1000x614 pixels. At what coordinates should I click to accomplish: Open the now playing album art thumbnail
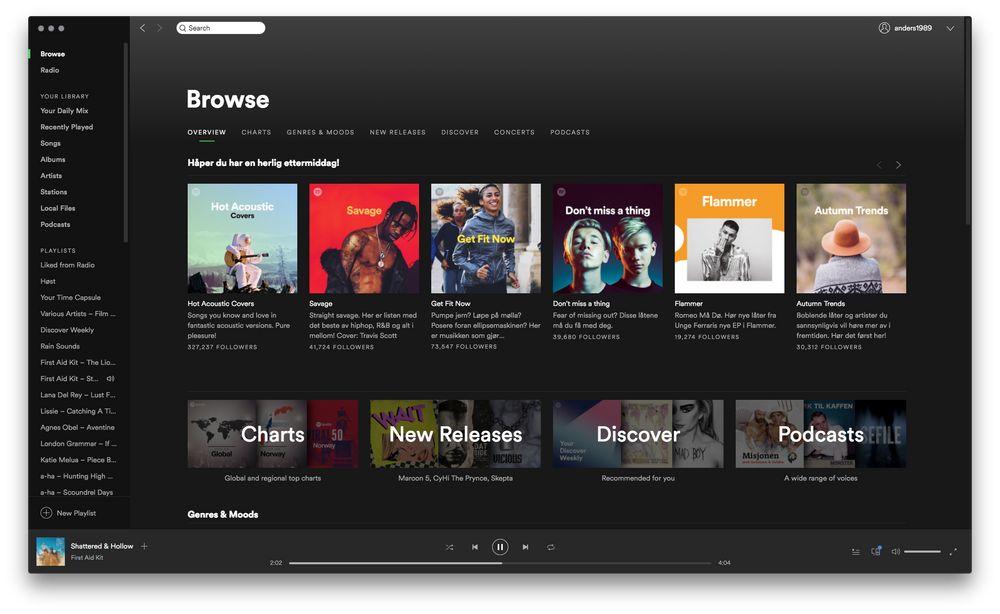coord(50,552)
